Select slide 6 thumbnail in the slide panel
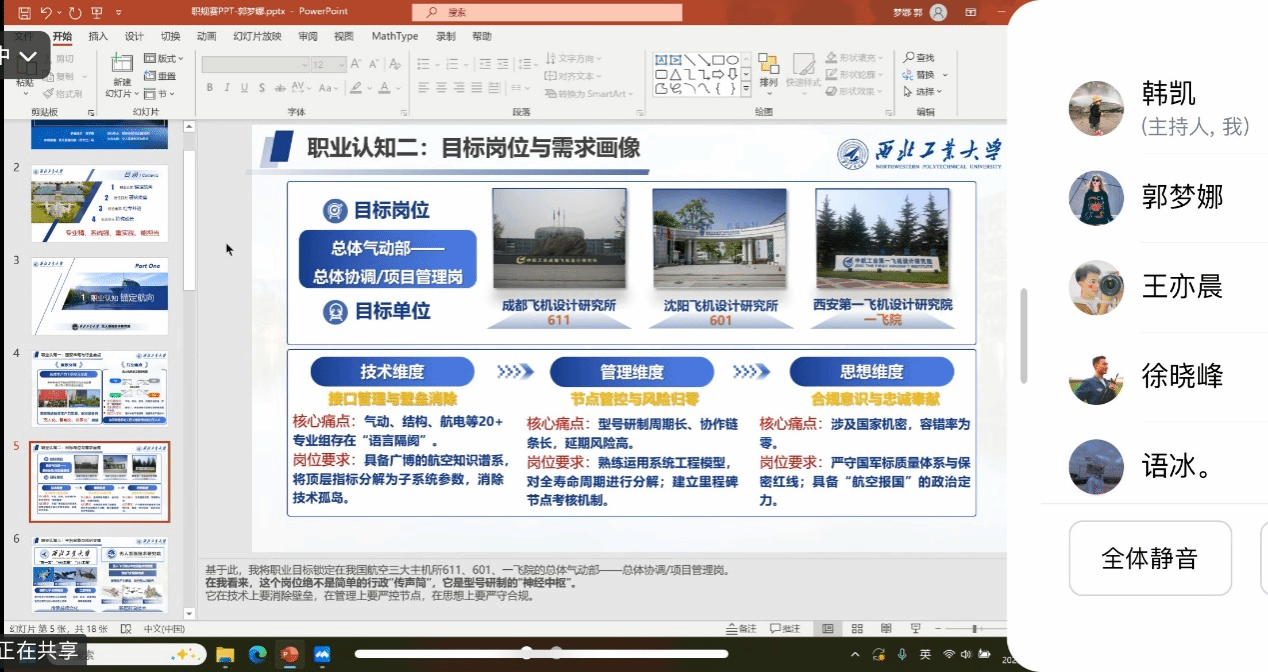Image resolution: width=1268 pixels, height=672 pixels. coord(100,575)
